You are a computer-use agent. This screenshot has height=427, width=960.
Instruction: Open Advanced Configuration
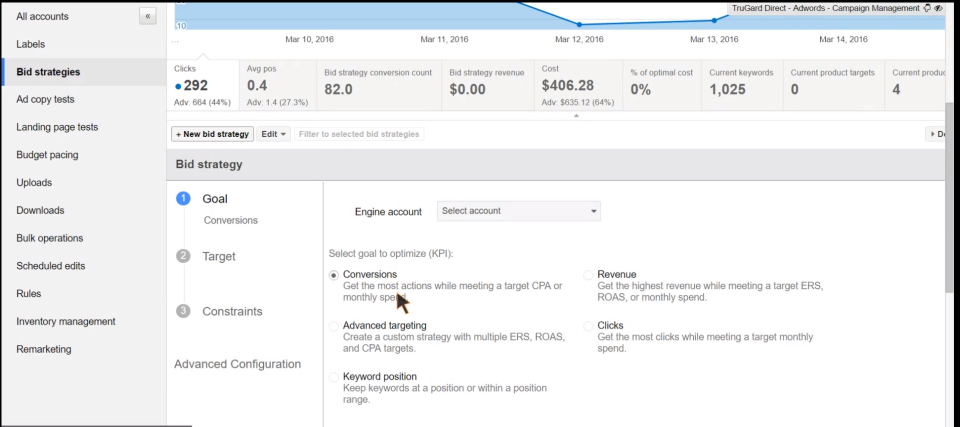(238, 364)
